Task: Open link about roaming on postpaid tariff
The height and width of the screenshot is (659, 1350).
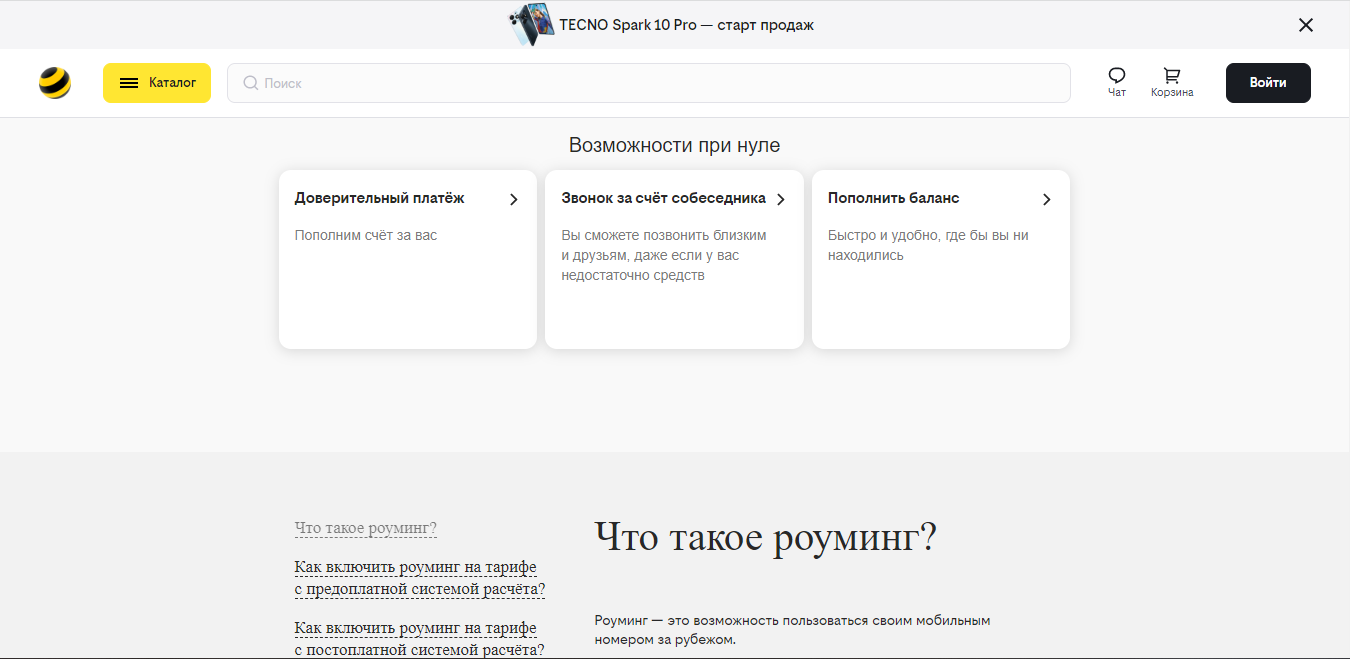Action: (419, 638)
